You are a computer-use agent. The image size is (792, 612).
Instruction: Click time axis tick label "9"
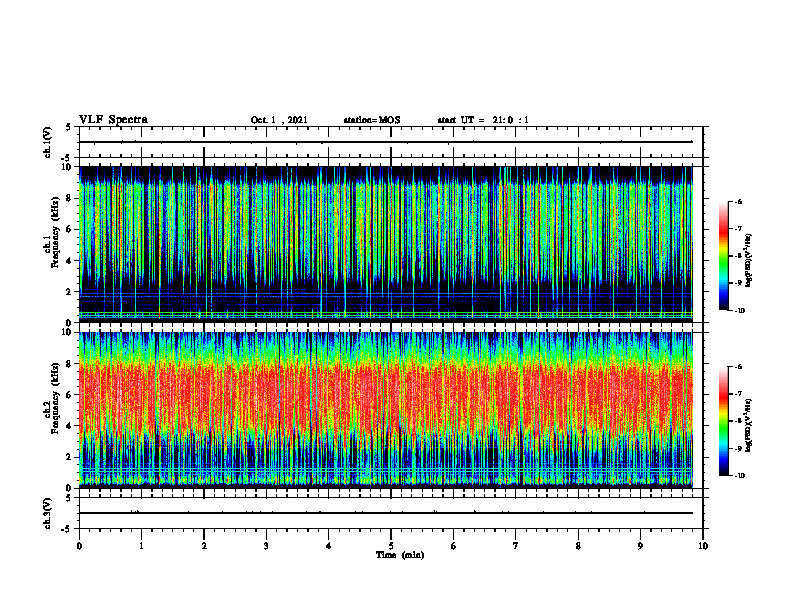(x=640, y=546)
